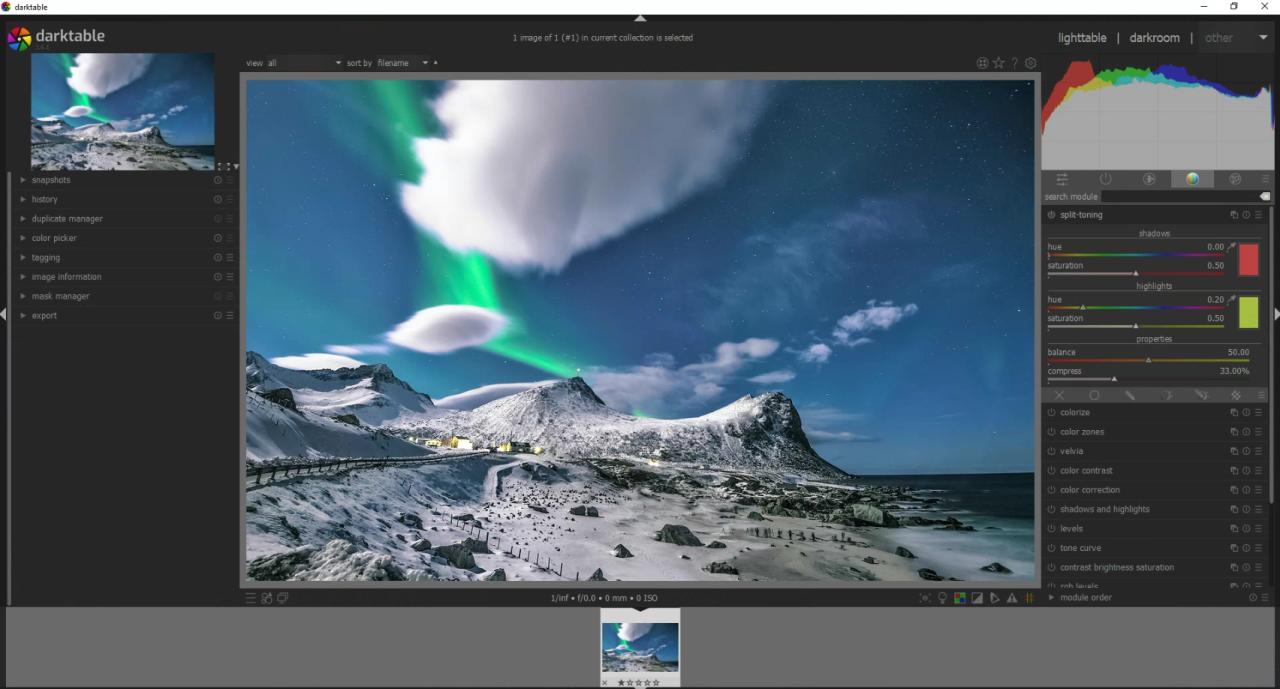Toggle clipping indication
Viewport: 1280px width, 689px height.
(x=977, y=598)
